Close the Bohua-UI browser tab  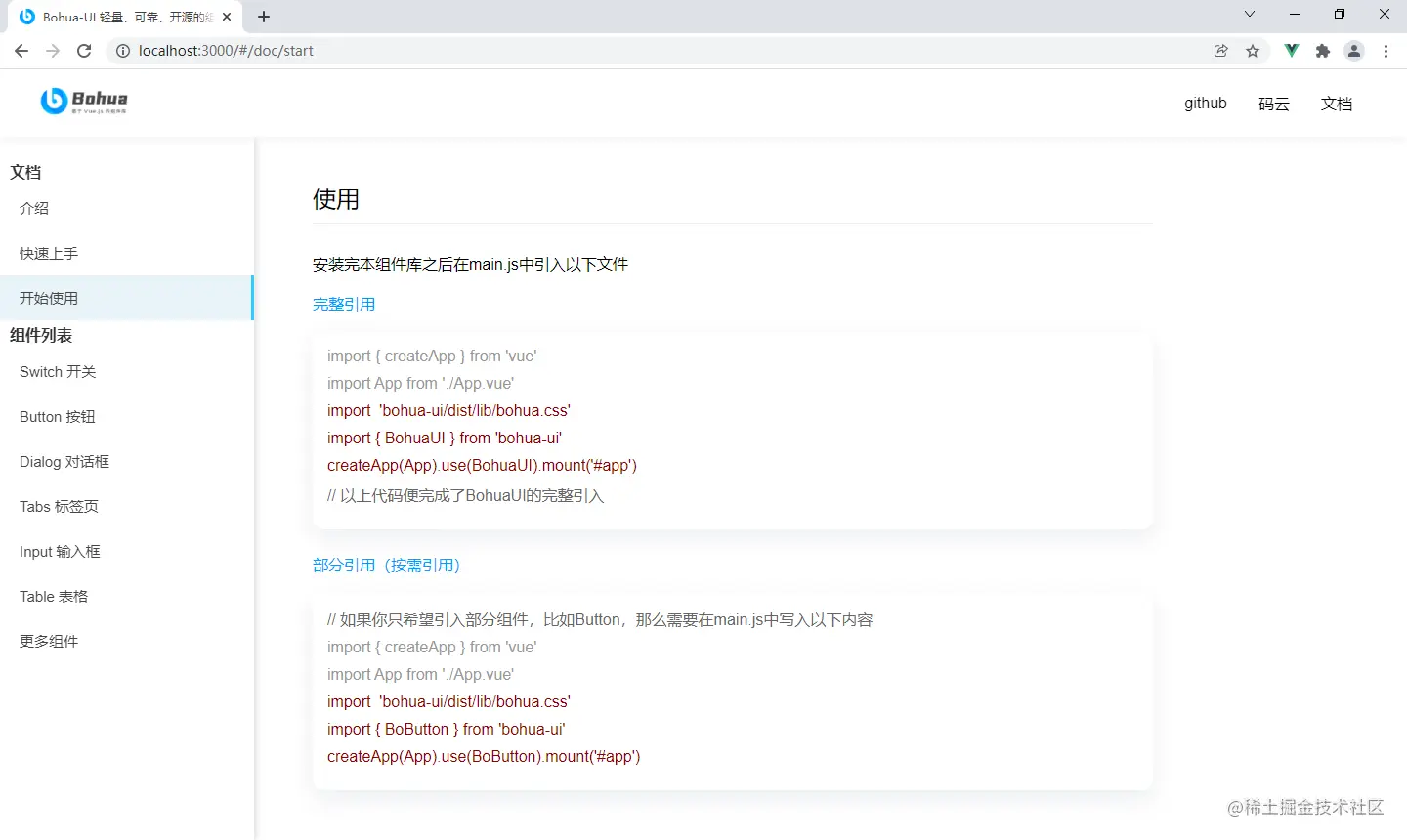[x=227, y=17]
